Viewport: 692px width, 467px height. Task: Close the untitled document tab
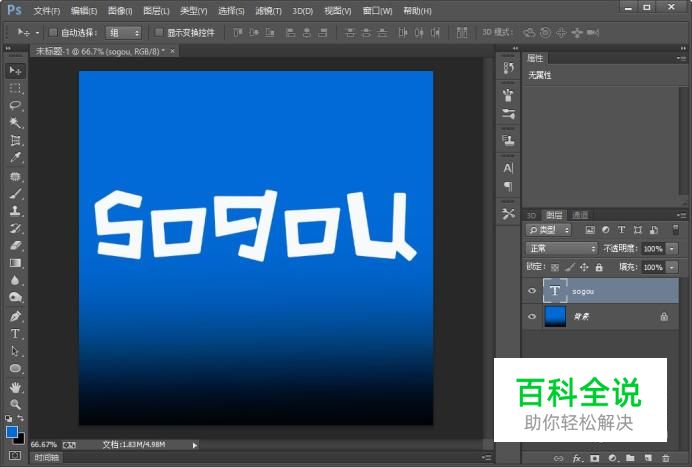(173, 51)
